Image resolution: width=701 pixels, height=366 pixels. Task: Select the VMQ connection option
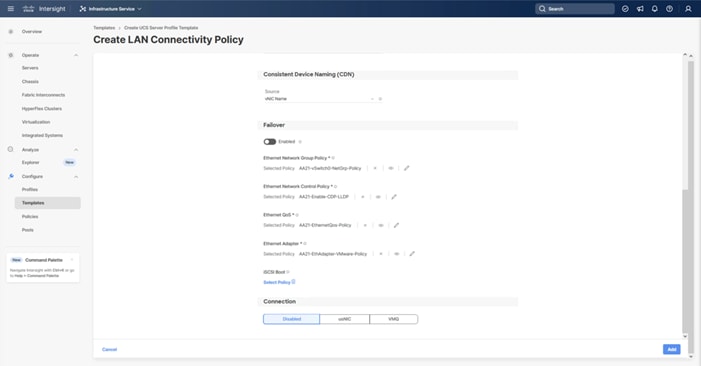[x=394, y=319]
